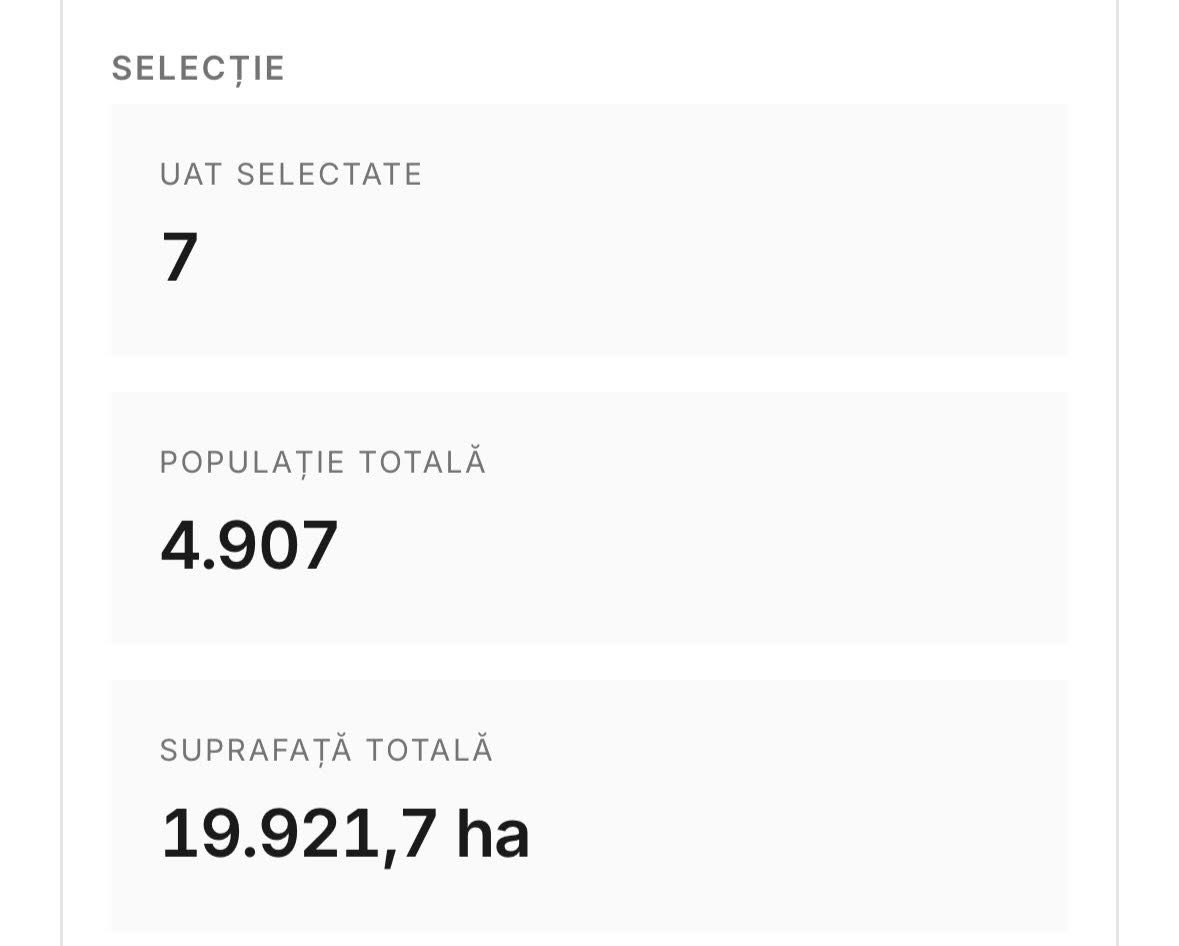Click the ha unit after 19.921,7
The width and height of the screenshot is (1179, 946).
click(492, 834)
